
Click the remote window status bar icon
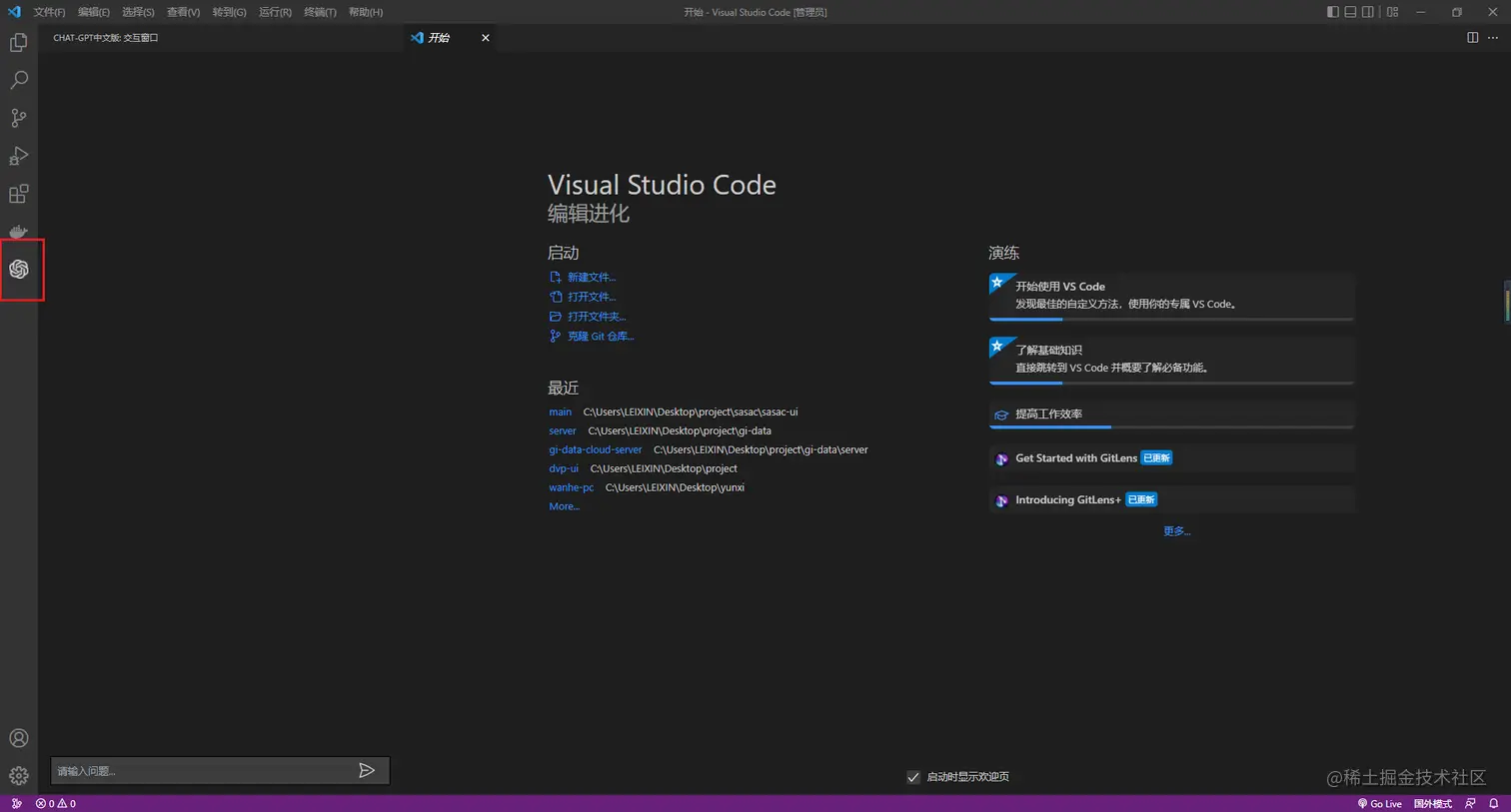[x=16, y=803]
